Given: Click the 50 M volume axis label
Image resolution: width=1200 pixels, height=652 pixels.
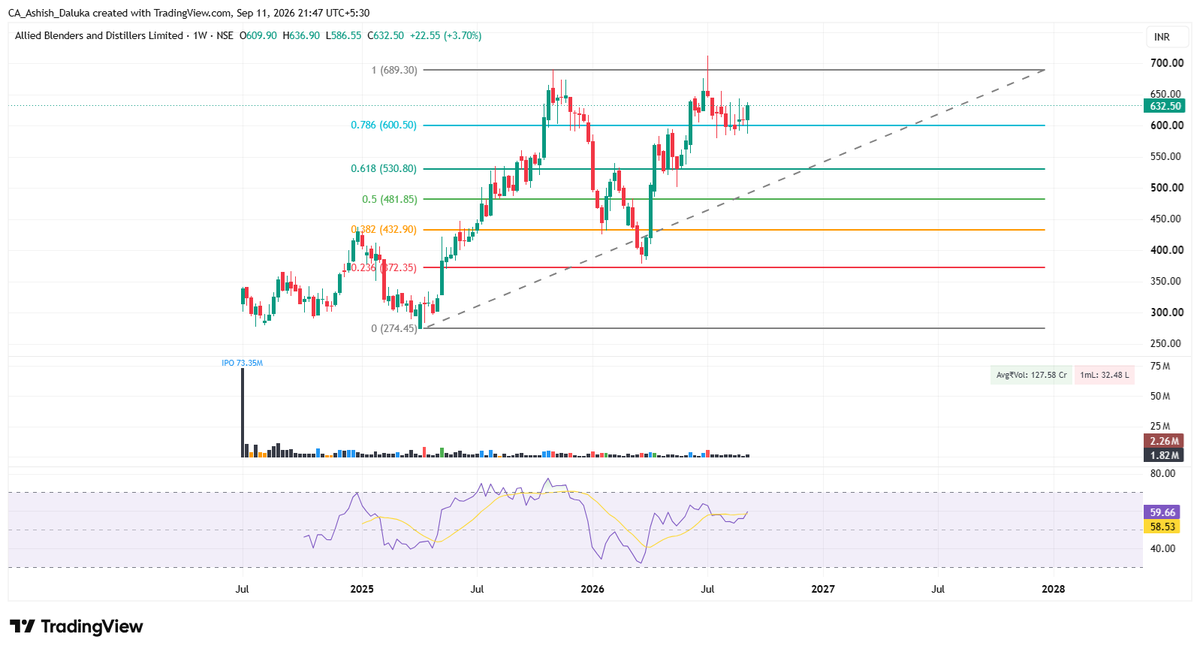Looking at the screenshot, I should pyautogui.click(x=1159, y=397).
